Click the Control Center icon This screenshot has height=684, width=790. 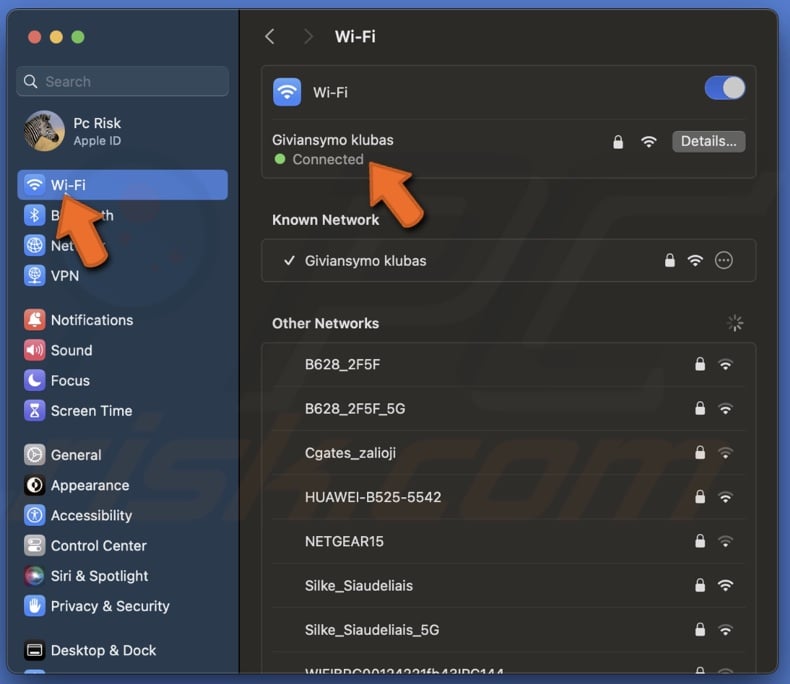pyautogui.click(x=34, y=545)
